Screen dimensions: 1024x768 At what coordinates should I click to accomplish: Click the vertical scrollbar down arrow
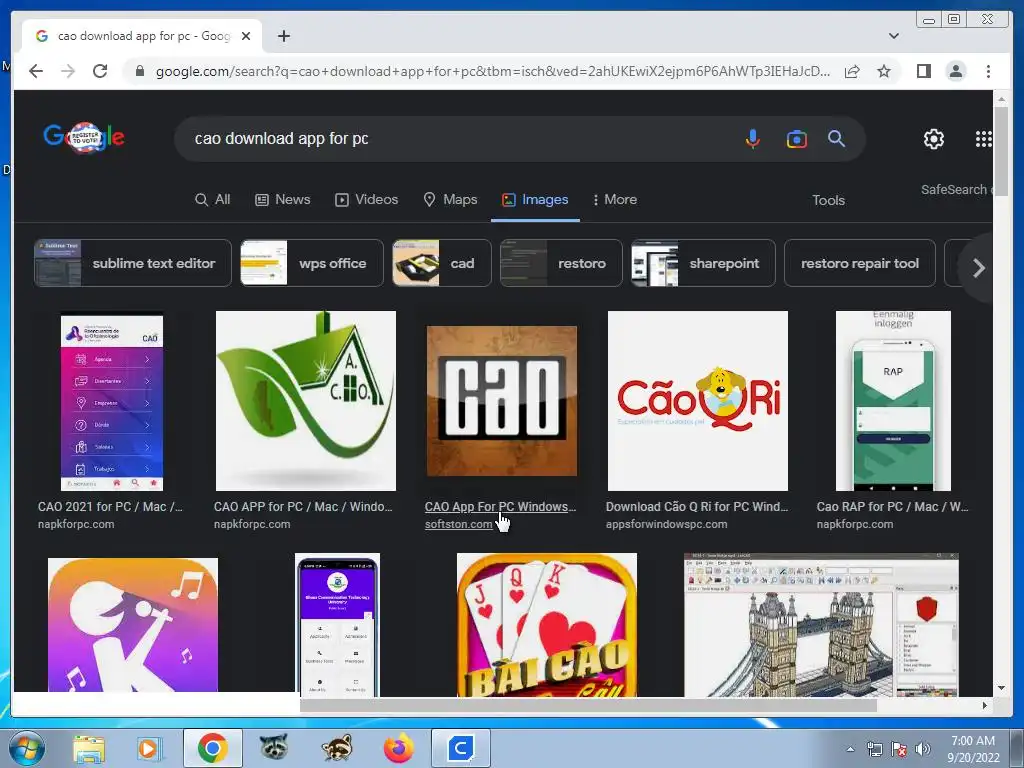point(1001,688)
